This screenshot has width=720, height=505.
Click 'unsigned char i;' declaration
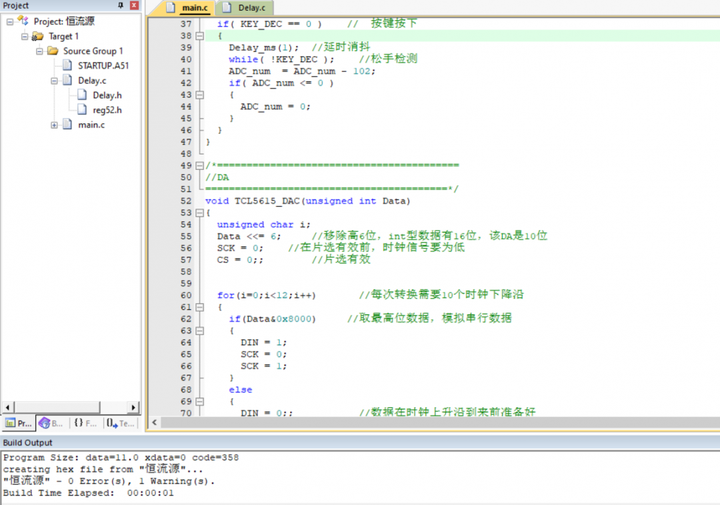(264, 224)
